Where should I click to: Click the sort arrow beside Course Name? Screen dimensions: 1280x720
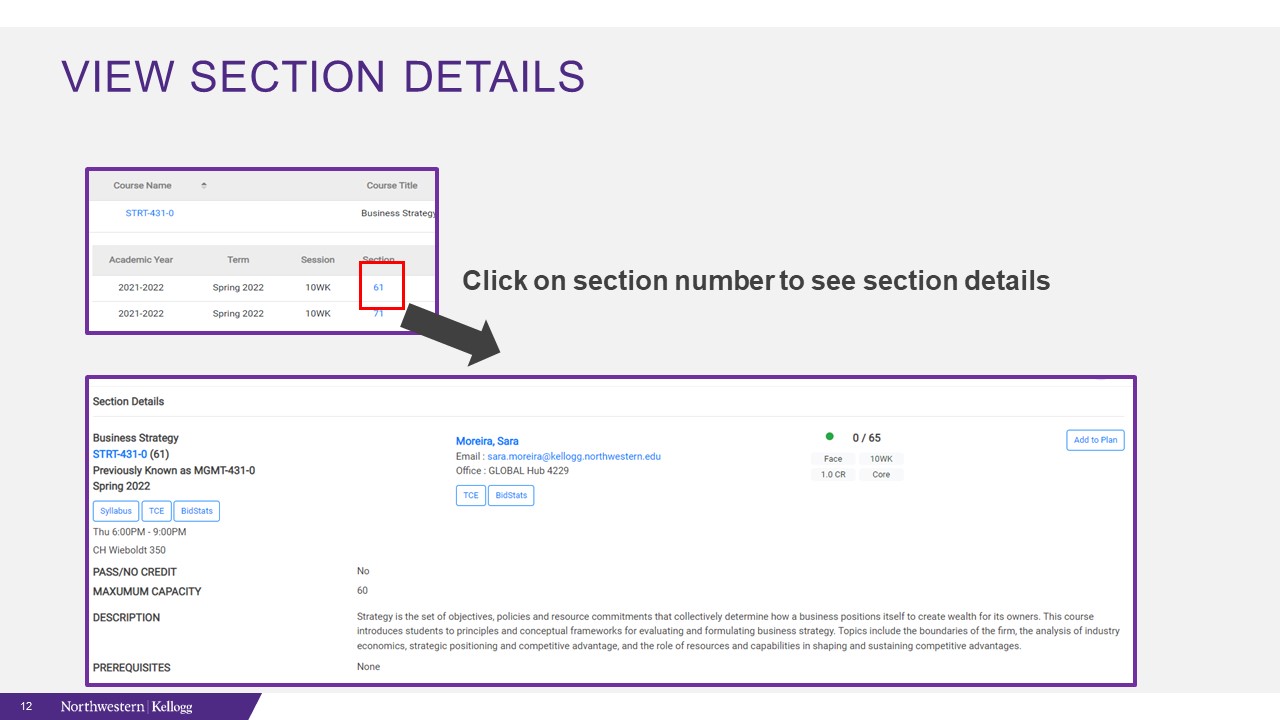coord(204,185)
